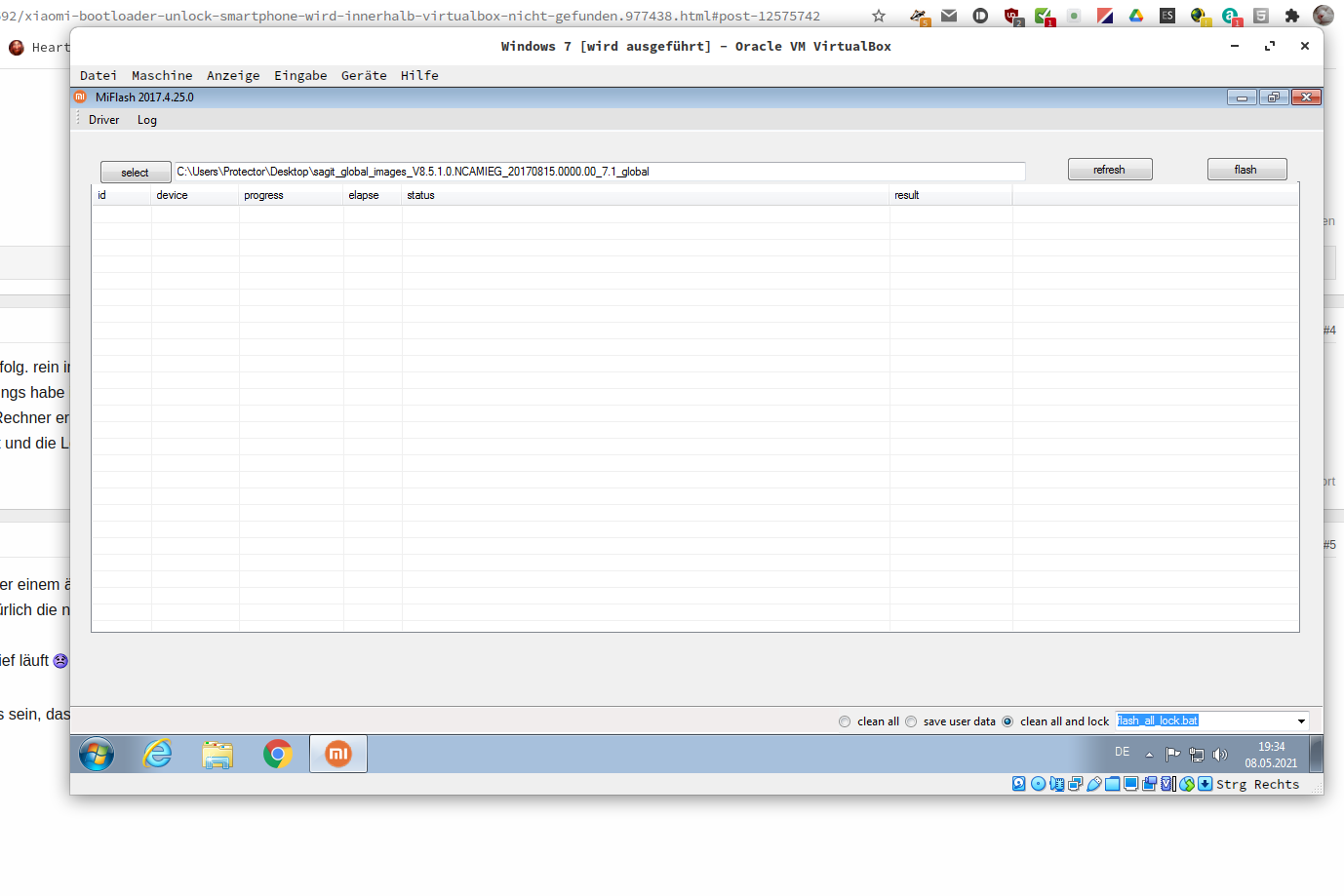Open Chrome from the Windows 7 taskbar
Viewport: 1344px width, 896px height.
(278, 754)
